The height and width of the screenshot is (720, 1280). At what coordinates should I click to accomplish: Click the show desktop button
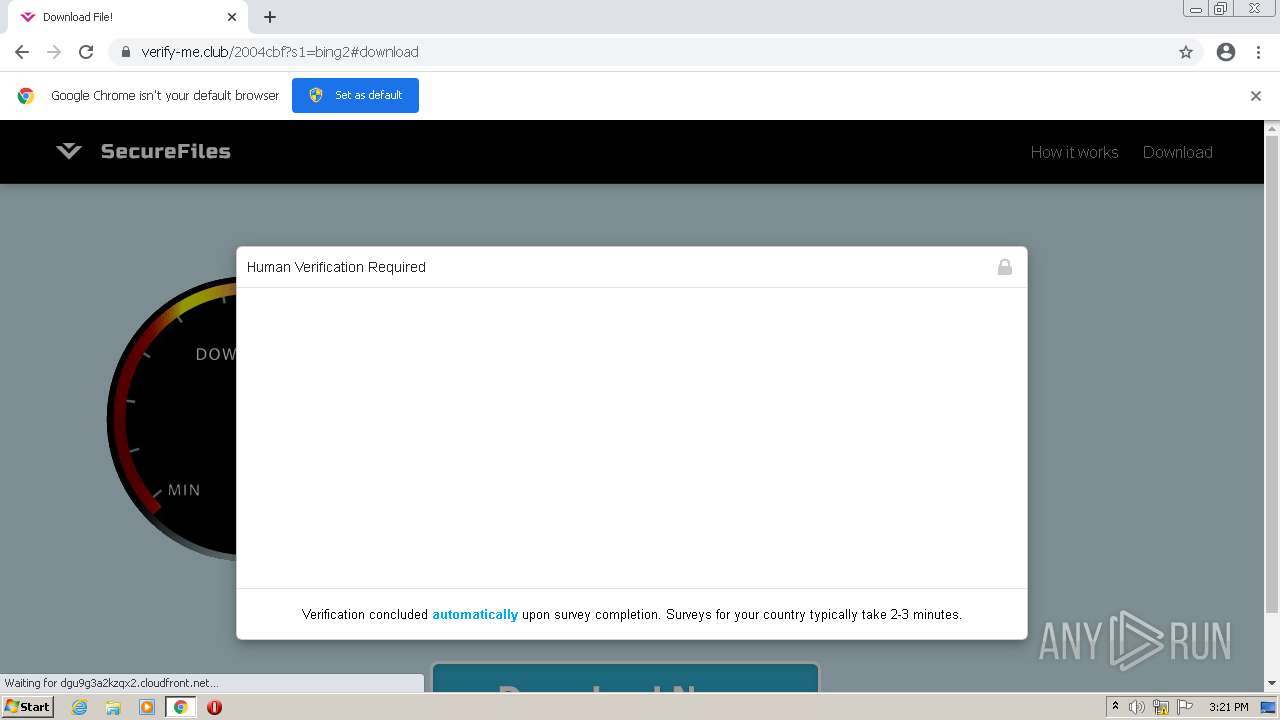coord(1268,707)
